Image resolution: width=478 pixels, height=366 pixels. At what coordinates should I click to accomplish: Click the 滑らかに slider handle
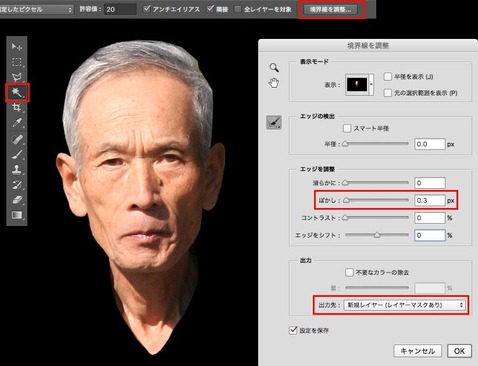coord(346,183)
